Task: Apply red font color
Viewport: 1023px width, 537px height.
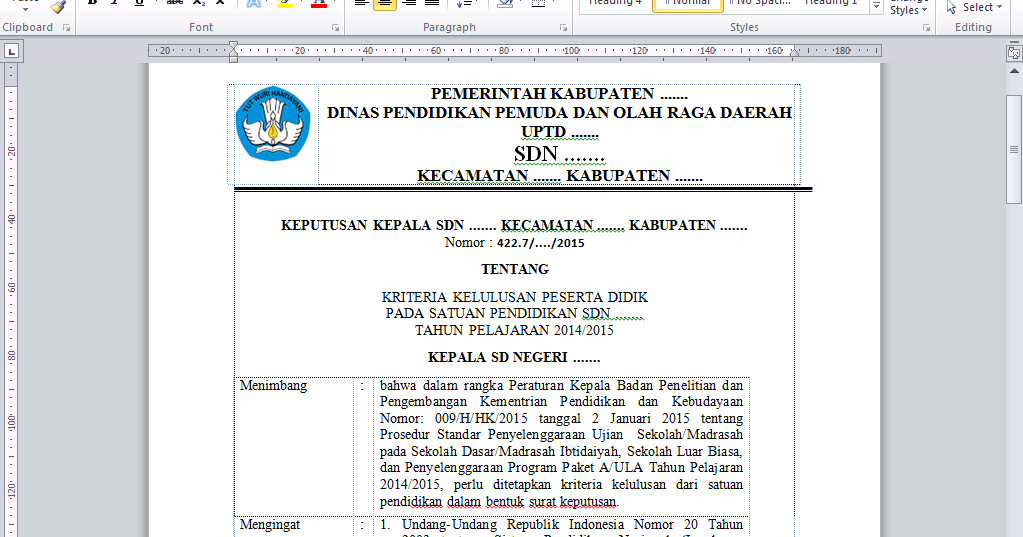Action: [318, 3]
